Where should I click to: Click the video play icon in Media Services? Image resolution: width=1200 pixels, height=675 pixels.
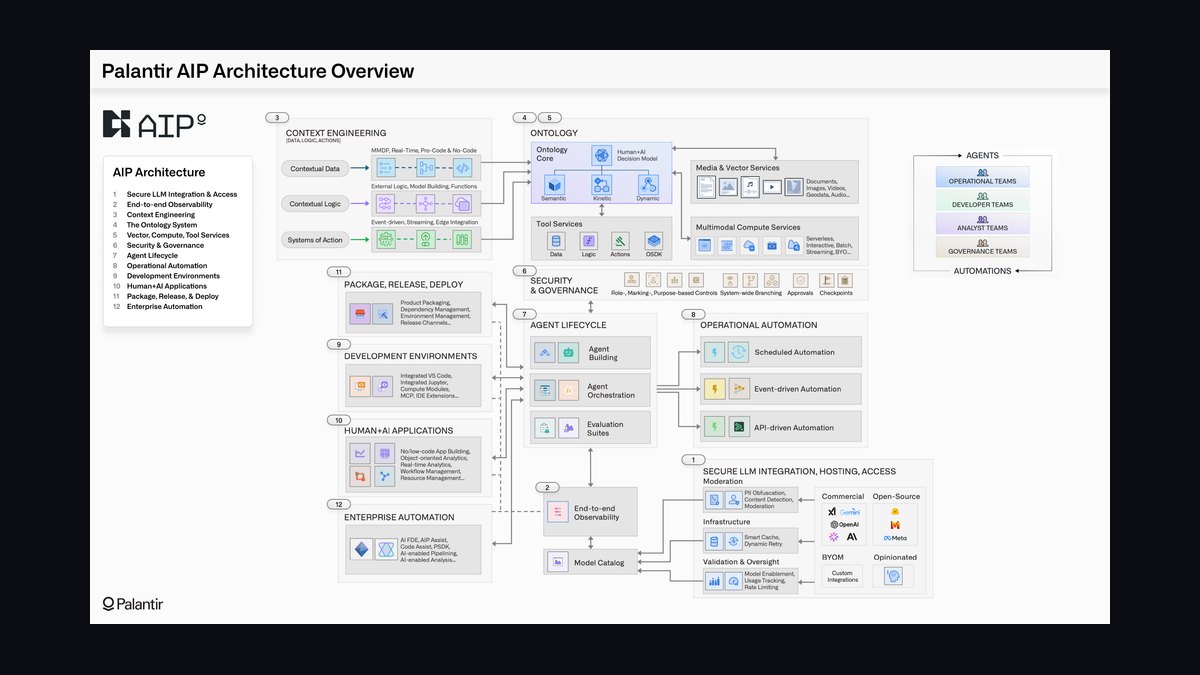pyautogui.click(x=772, y=186)
